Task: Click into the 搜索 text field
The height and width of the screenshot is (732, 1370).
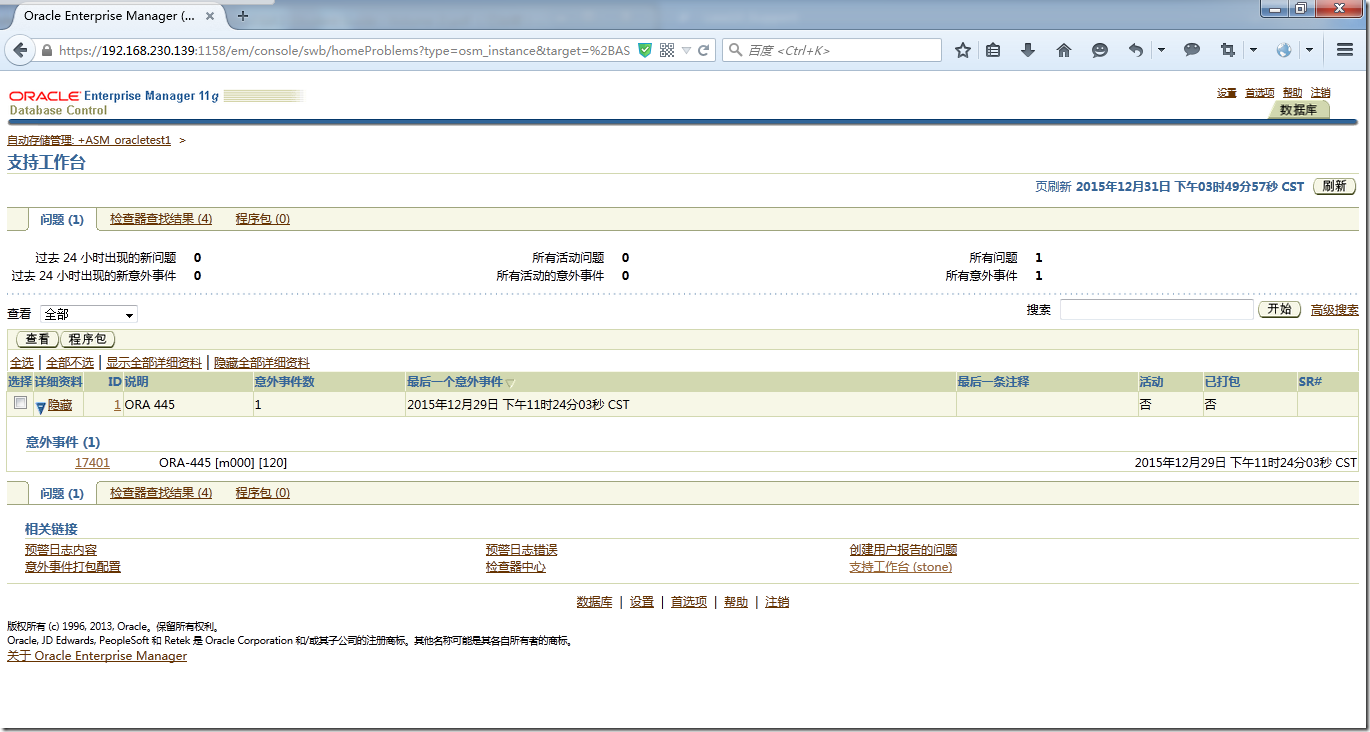Action: pyautogui.click(x=1156, y=310)
